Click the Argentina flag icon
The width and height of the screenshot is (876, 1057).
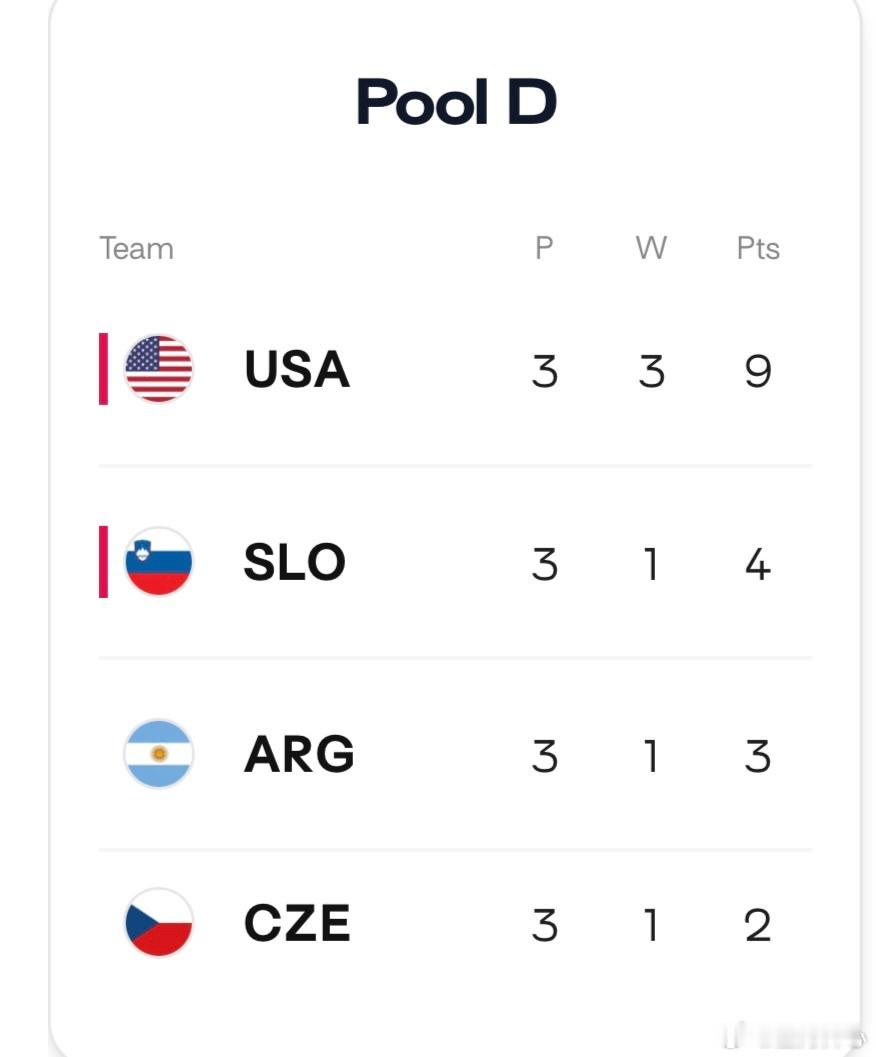point(158,754)
